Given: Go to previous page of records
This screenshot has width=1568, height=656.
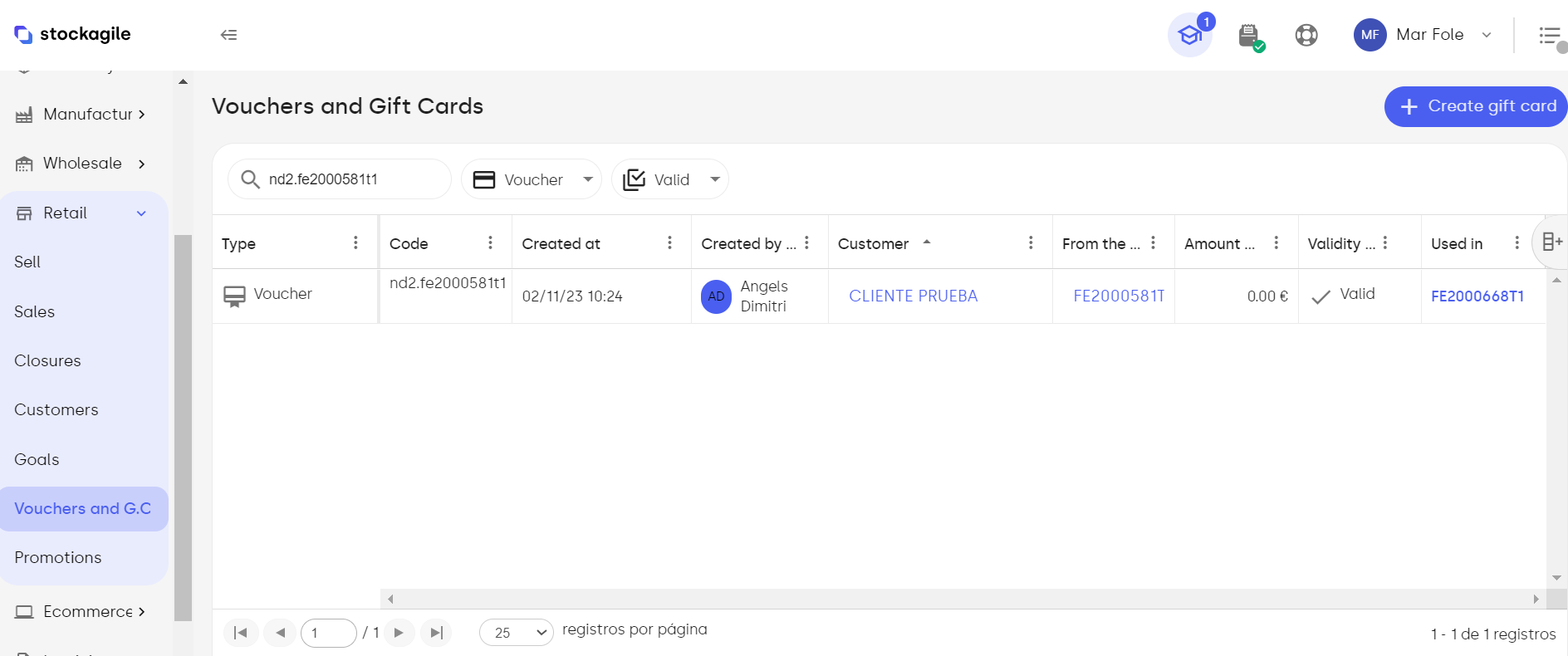Looking at the screenshot, I should tap(281, 633).
